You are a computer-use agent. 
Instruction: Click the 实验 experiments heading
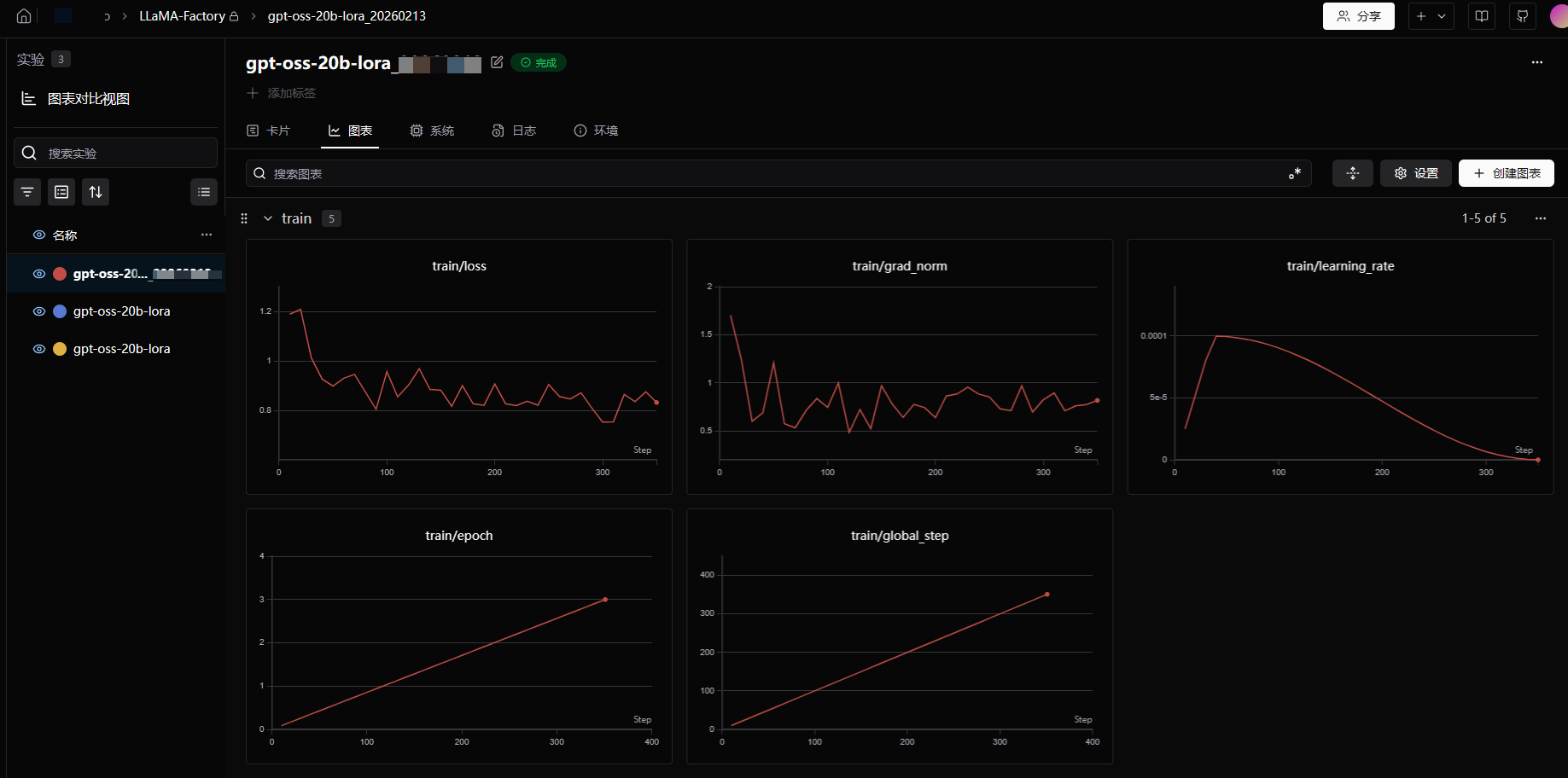[x=31, y=59]
